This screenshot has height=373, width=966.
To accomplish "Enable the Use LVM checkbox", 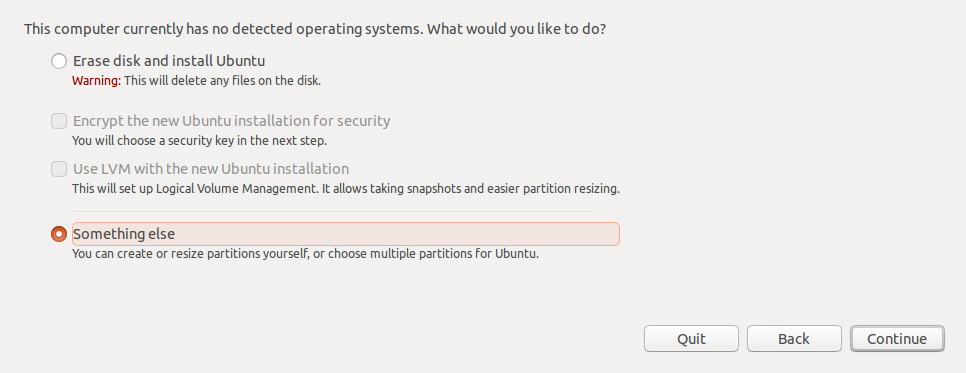I will click(x=59, y=169).
